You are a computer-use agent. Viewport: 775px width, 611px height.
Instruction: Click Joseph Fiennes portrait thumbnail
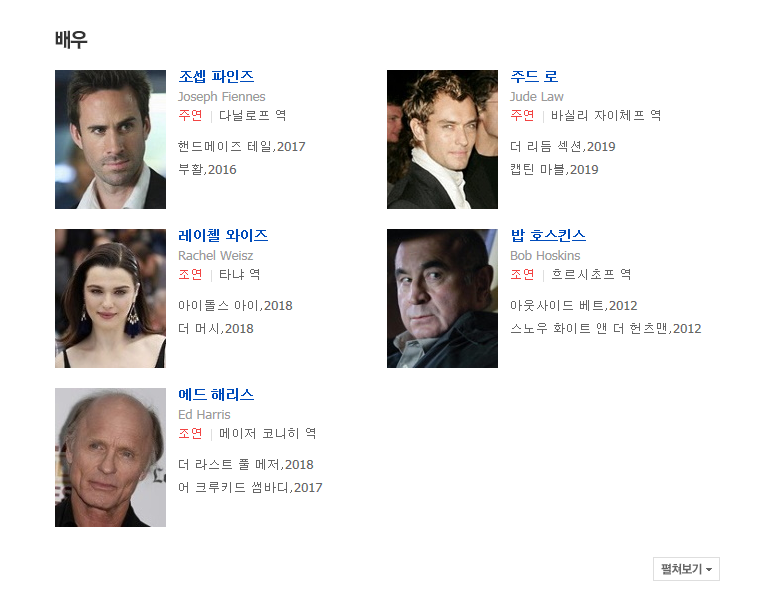coord(110,139)
